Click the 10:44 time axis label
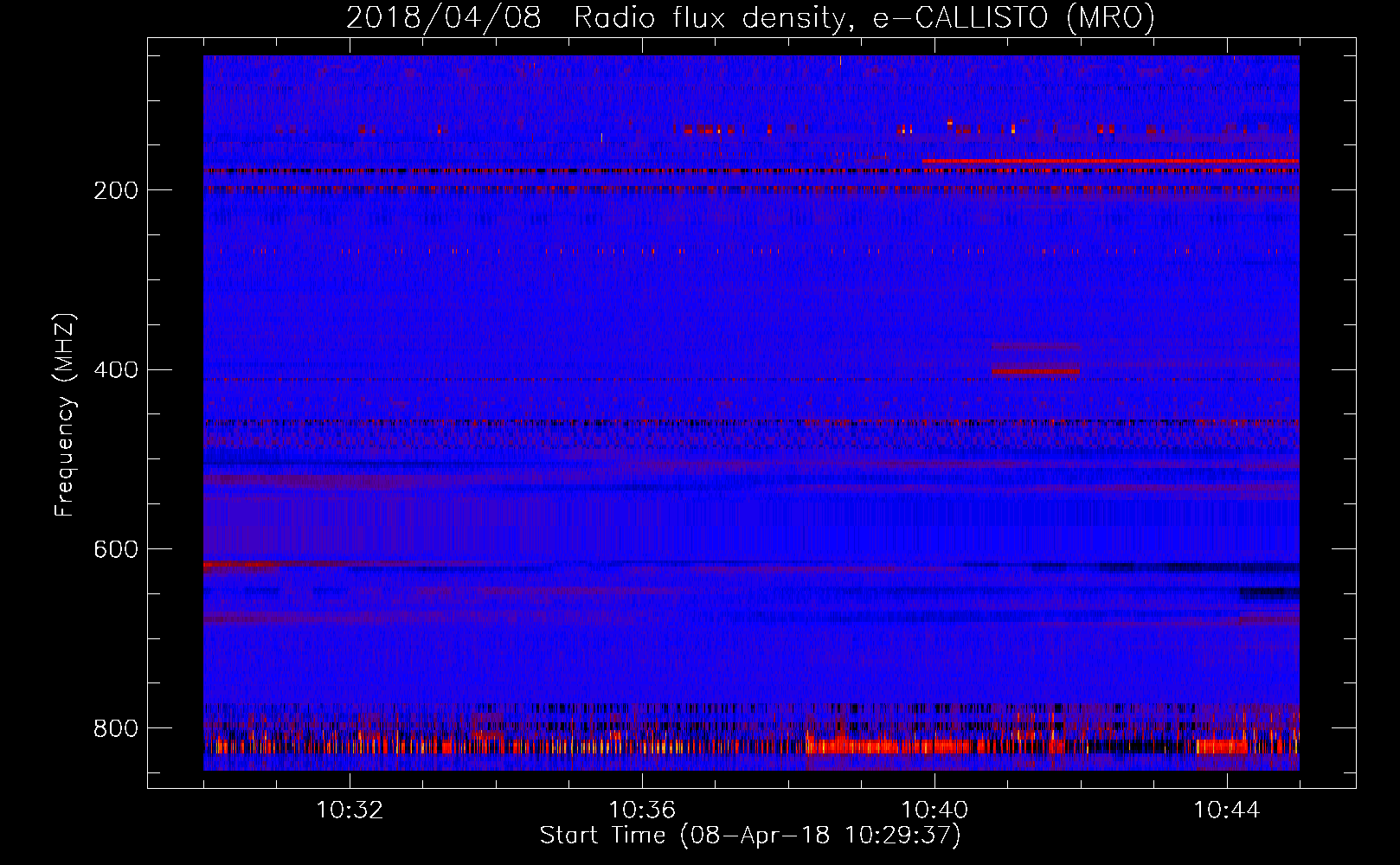 coord(1227,811)
